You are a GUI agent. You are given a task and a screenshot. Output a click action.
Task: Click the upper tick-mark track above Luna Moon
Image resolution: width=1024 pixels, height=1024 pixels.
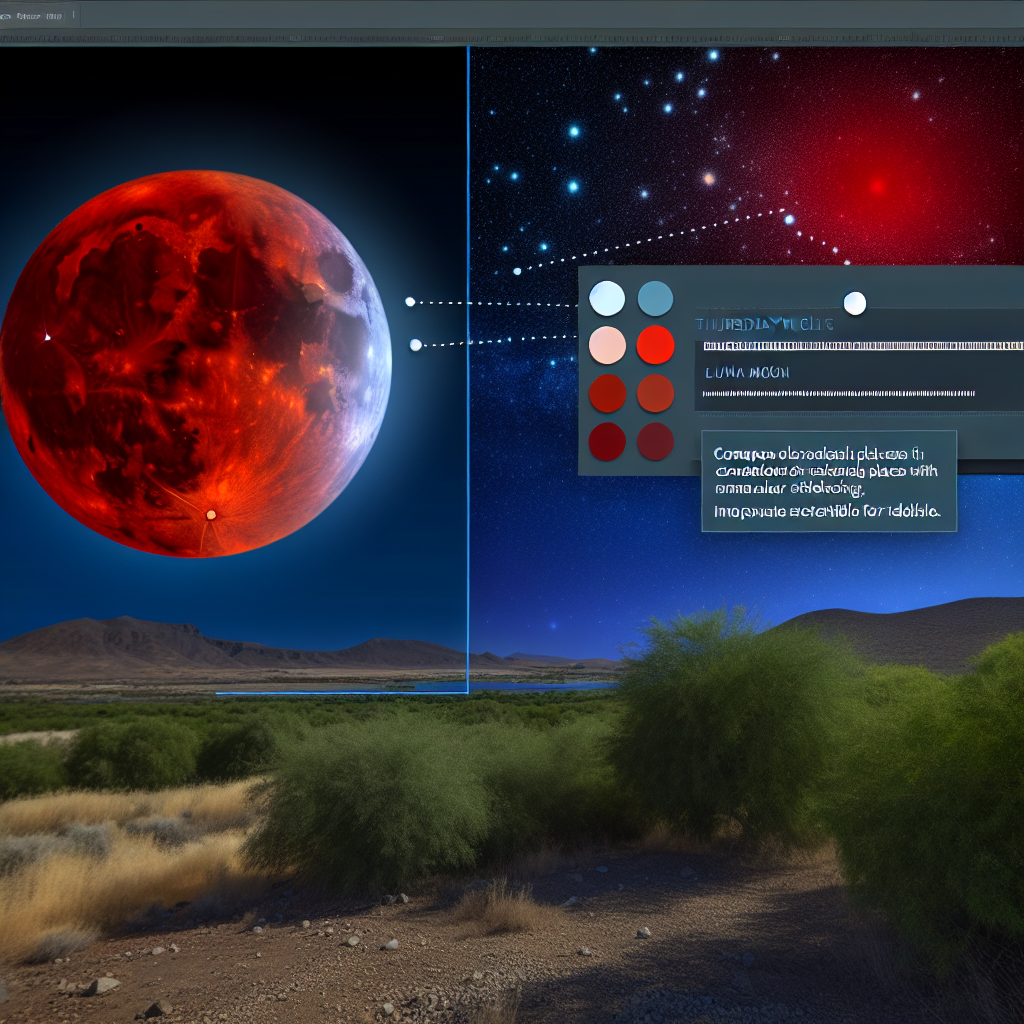click(862, 346)
